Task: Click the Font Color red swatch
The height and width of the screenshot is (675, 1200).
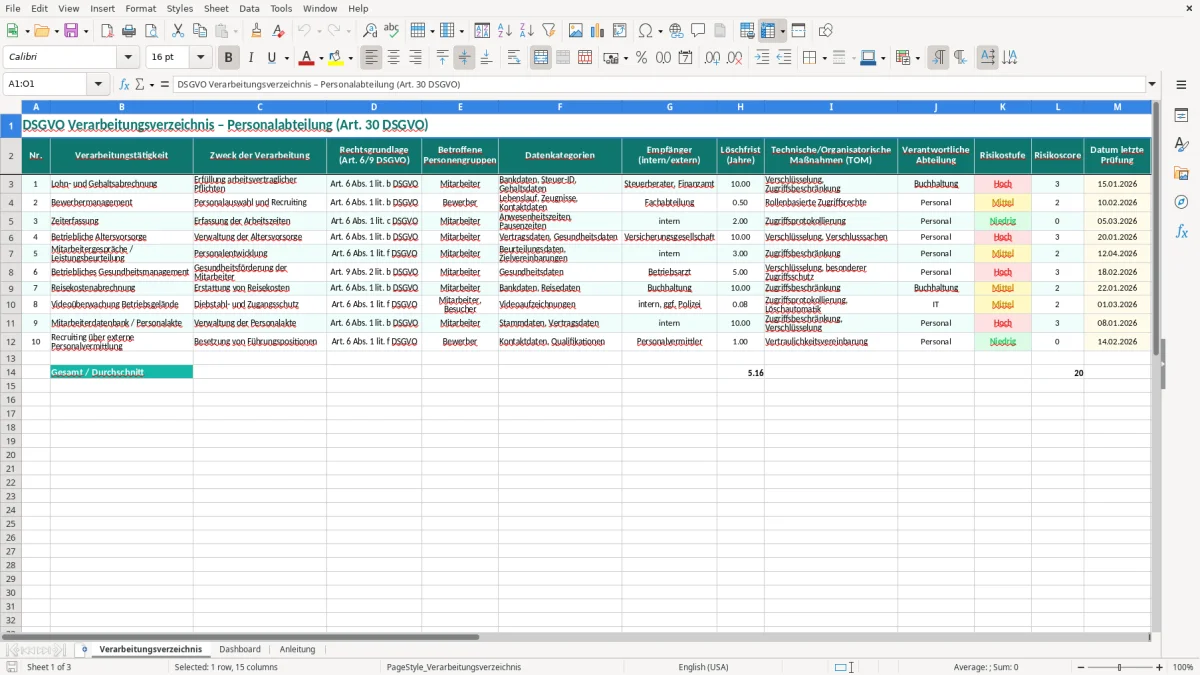Action: [x=307, y=58]
